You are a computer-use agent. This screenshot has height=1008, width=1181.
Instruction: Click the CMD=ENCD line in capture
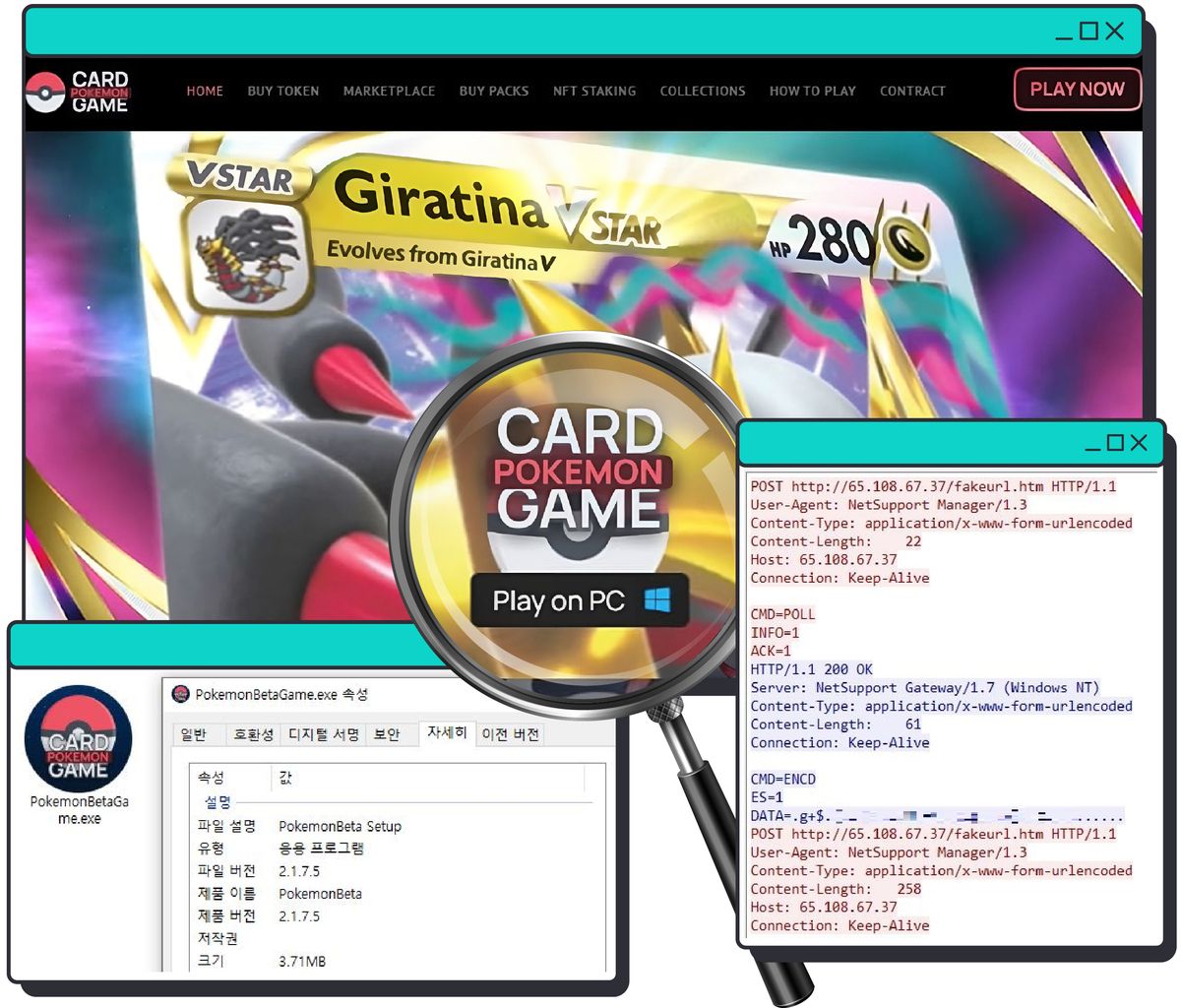tap(783, 779)
